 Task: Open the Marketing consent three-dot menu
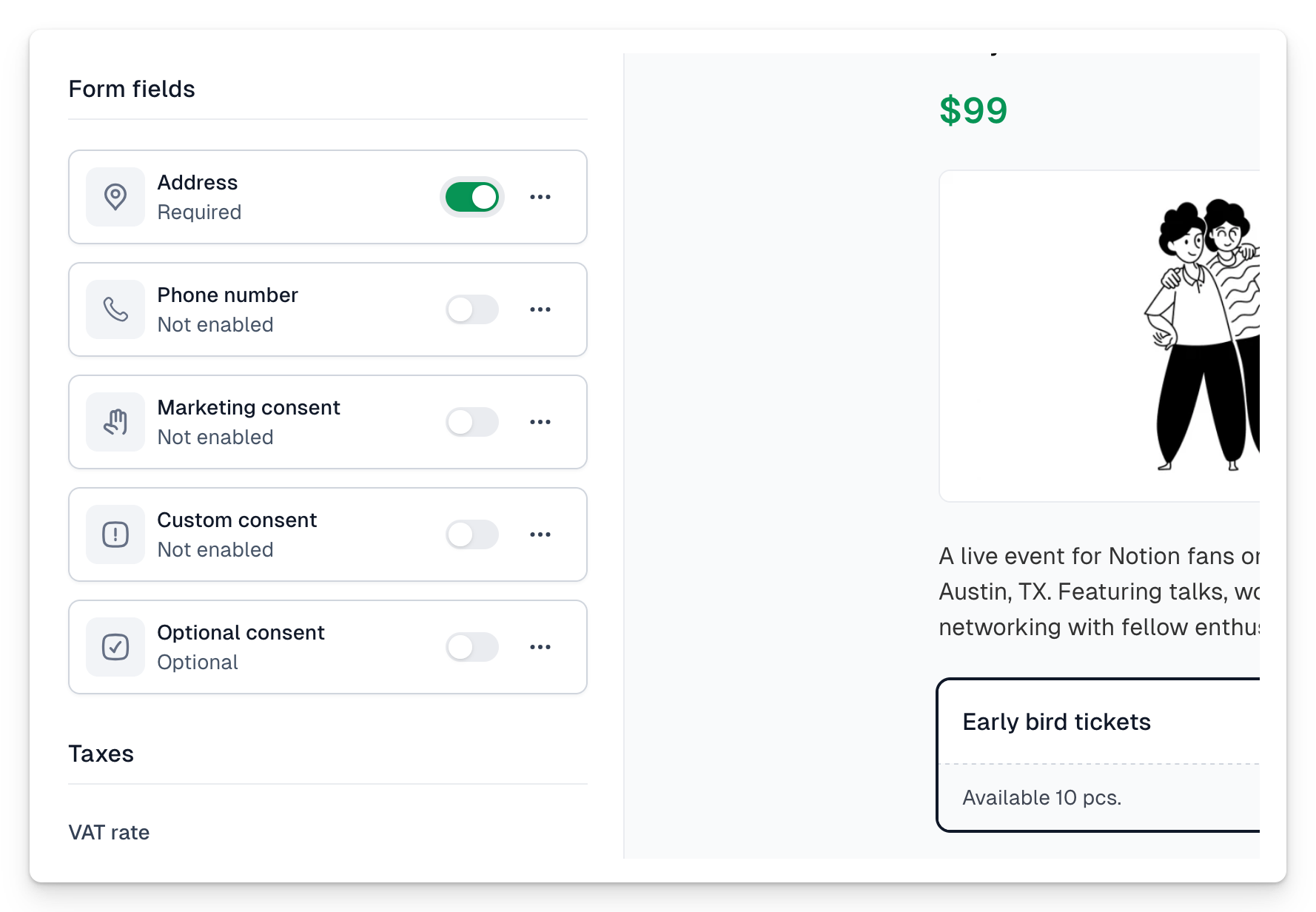(x=540, y=422)
